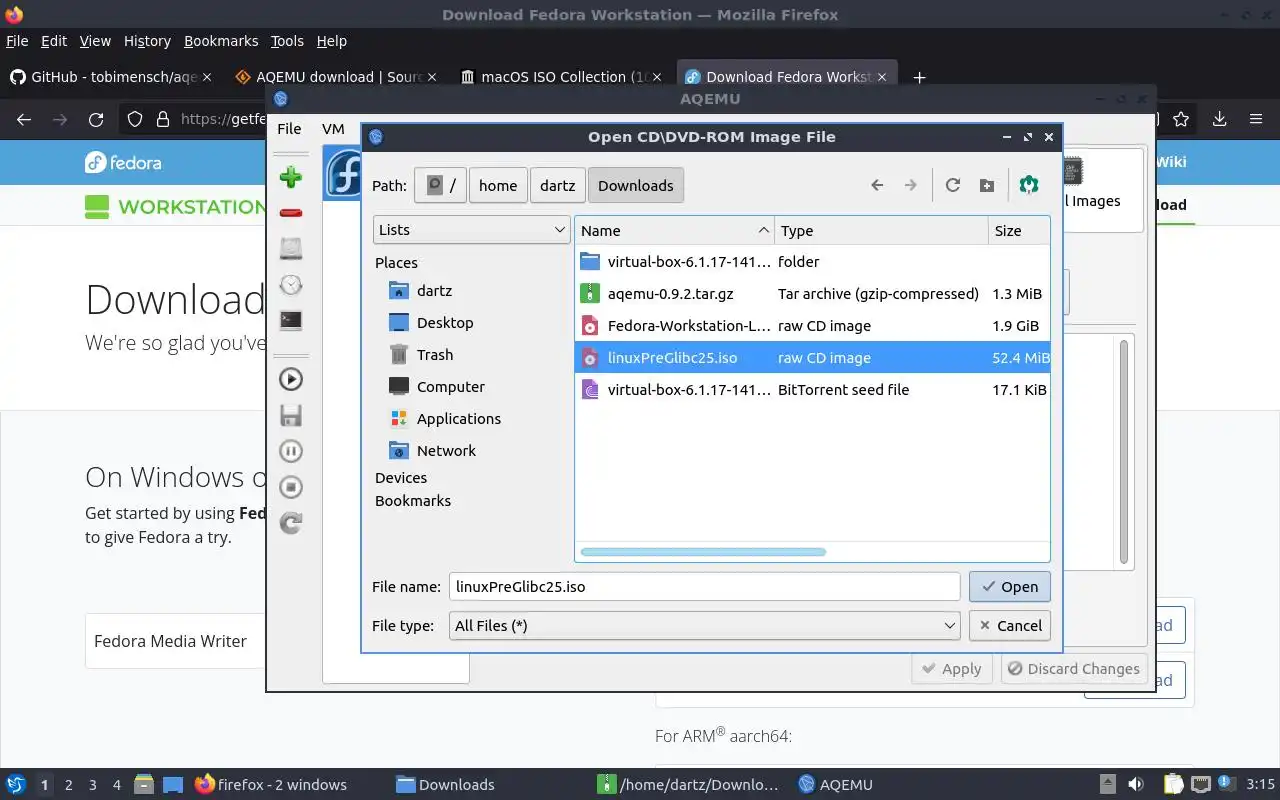This screenshot has height=800, width=1280.
Task: Open the AQEMU VM menu
Action: (333, 129)
